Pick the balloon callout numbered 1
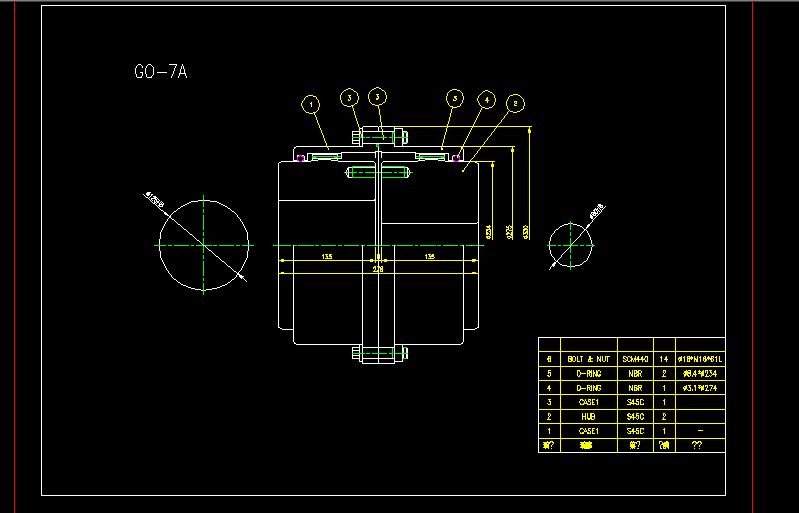 [311, 105]
